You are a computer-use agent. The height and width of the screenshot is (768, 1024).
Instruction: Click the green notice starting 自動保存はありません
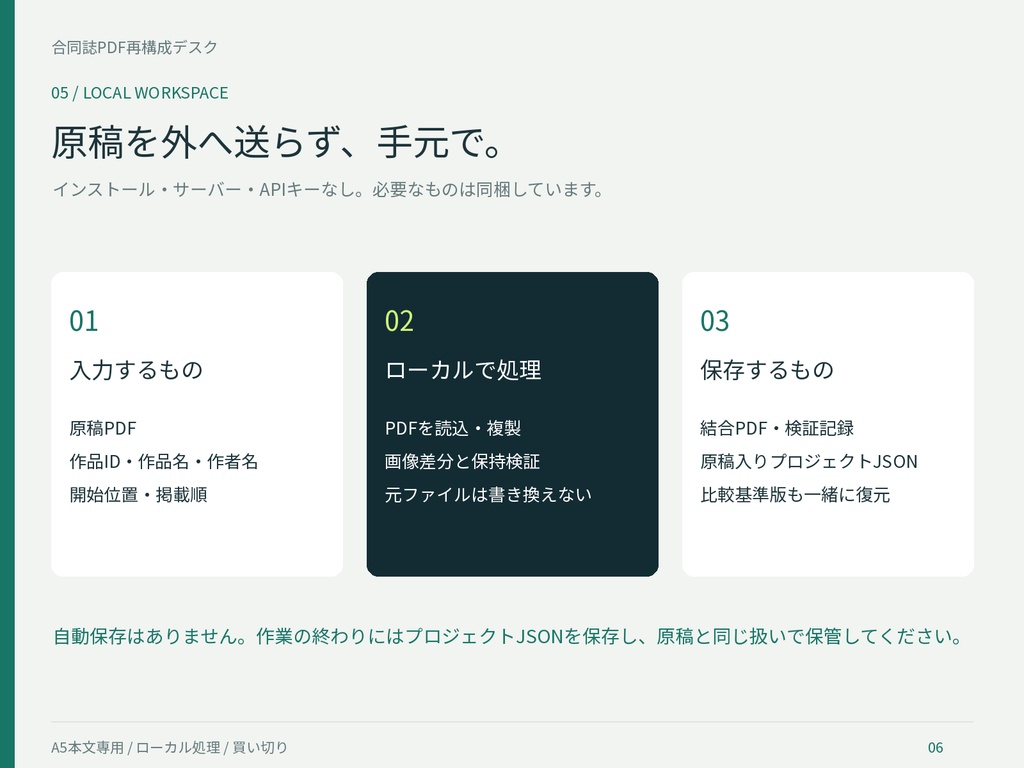(507, 636)
